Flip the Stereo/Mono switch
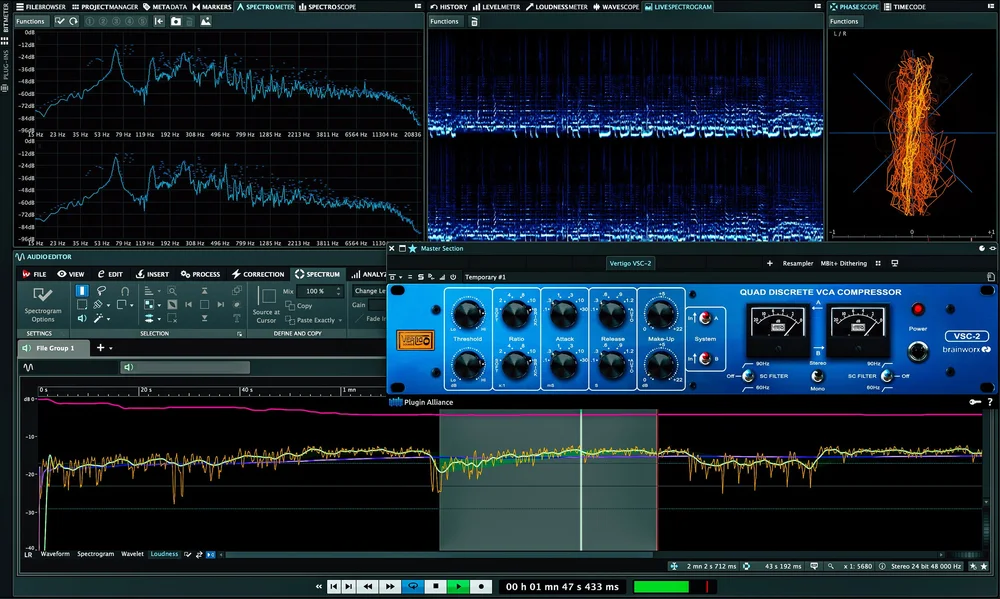 click(817, 376)
